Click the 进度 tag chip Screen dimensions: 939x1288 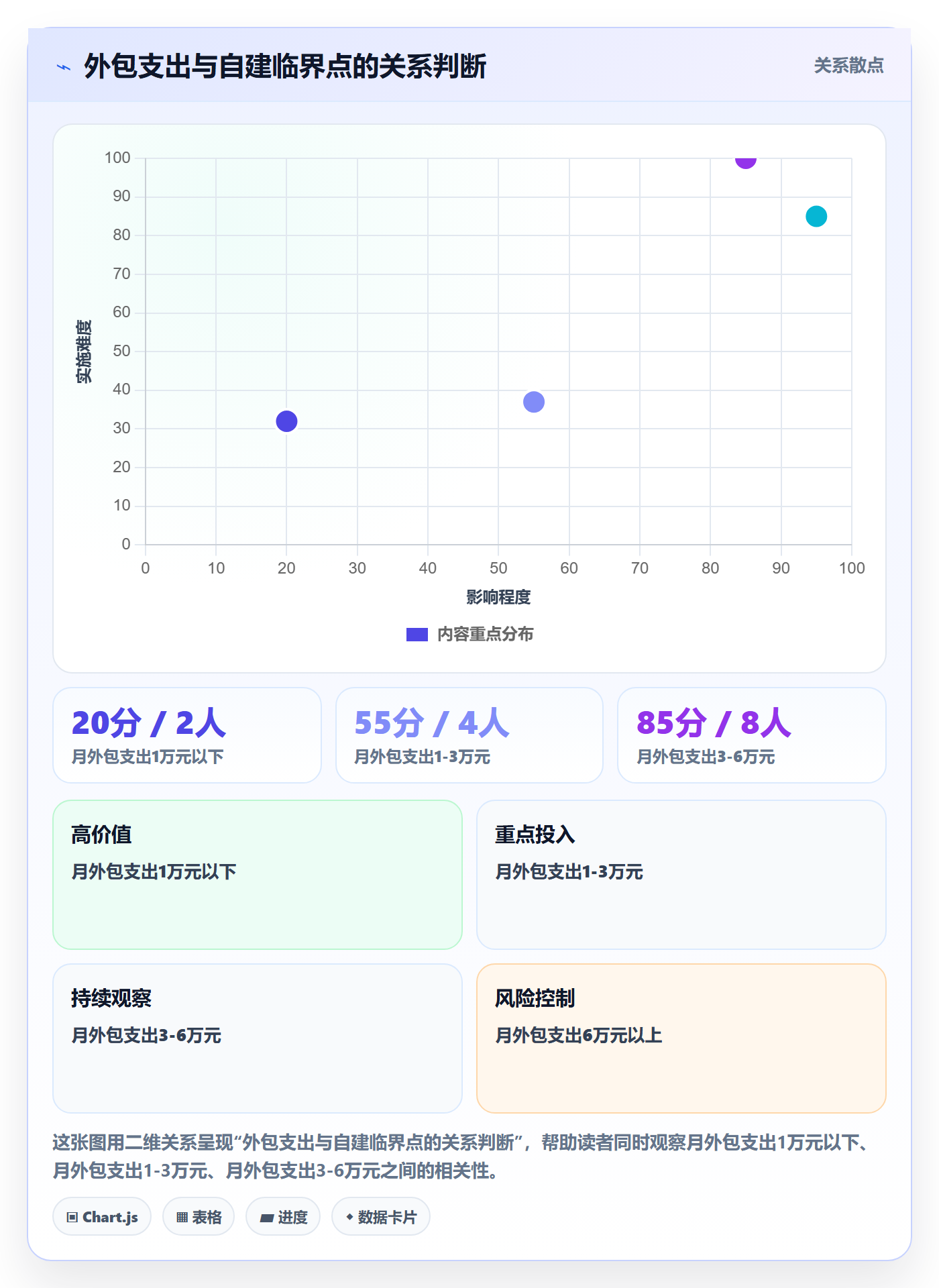tap(283, 1217)
